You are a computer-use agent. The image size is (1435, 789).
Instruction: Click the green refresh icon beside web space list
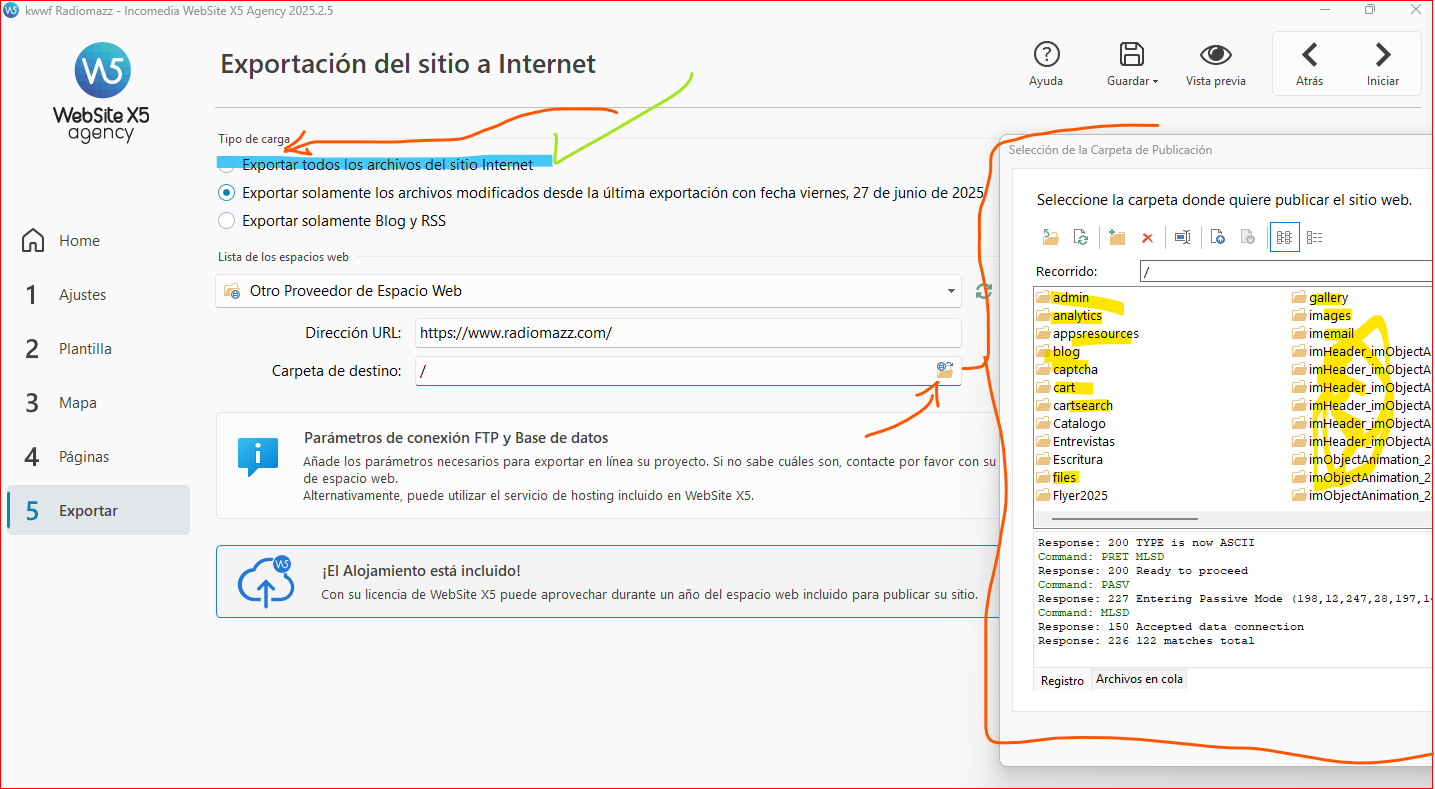pos(984,291)
